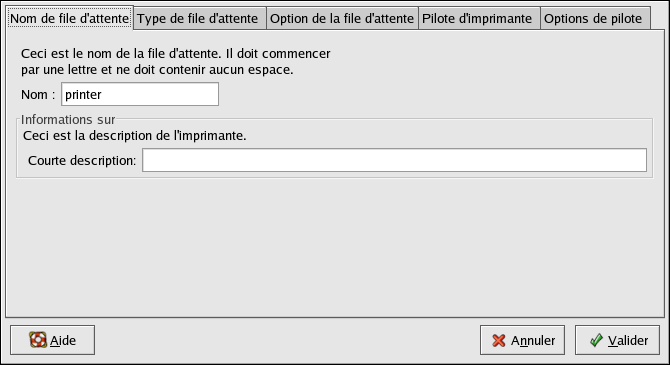Go to the Options de pilote tab
The image size is (670, 365).
[x=595, y=19]
